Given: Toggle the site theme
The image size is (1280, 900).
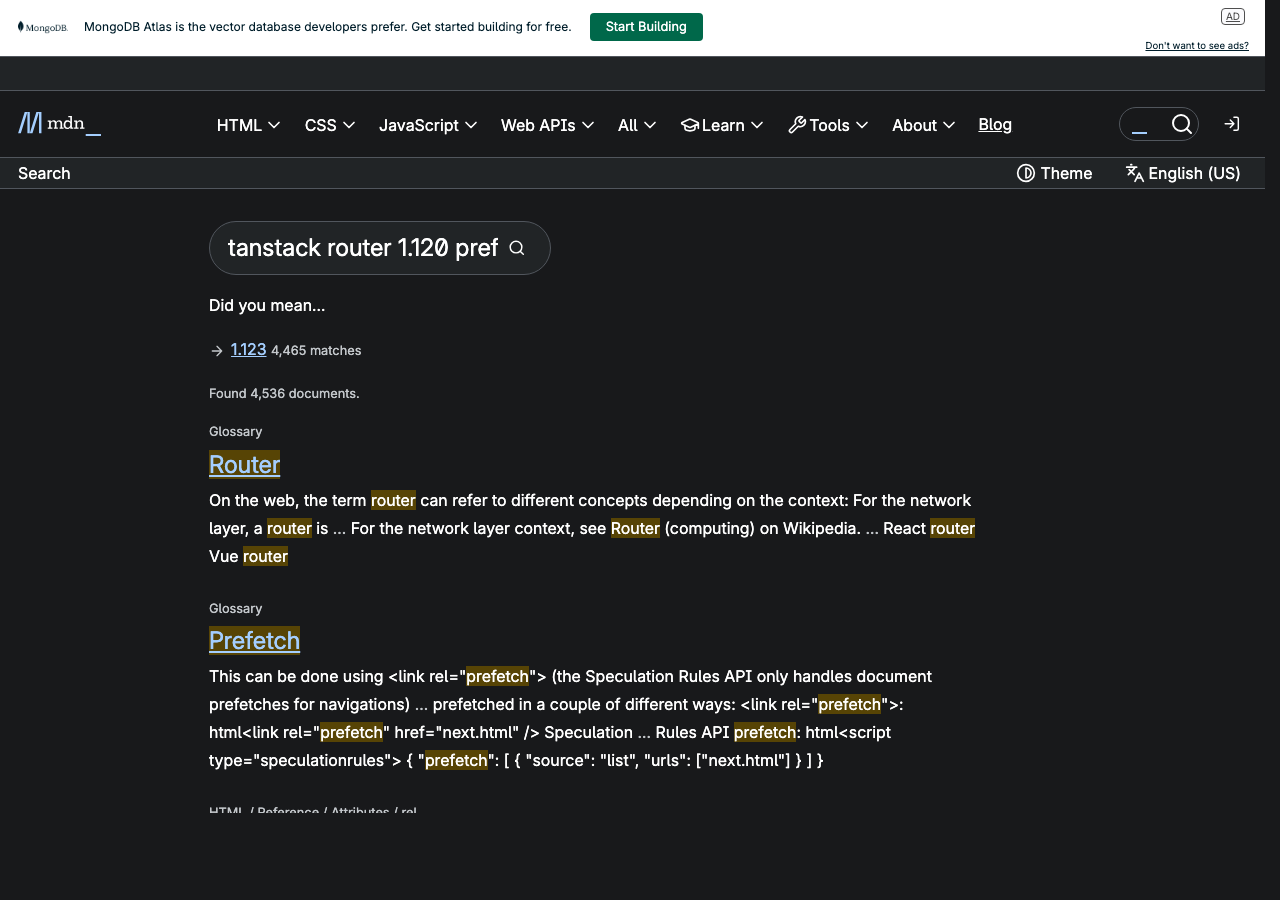Looking at the screenshot, I should coord(1054,173).
